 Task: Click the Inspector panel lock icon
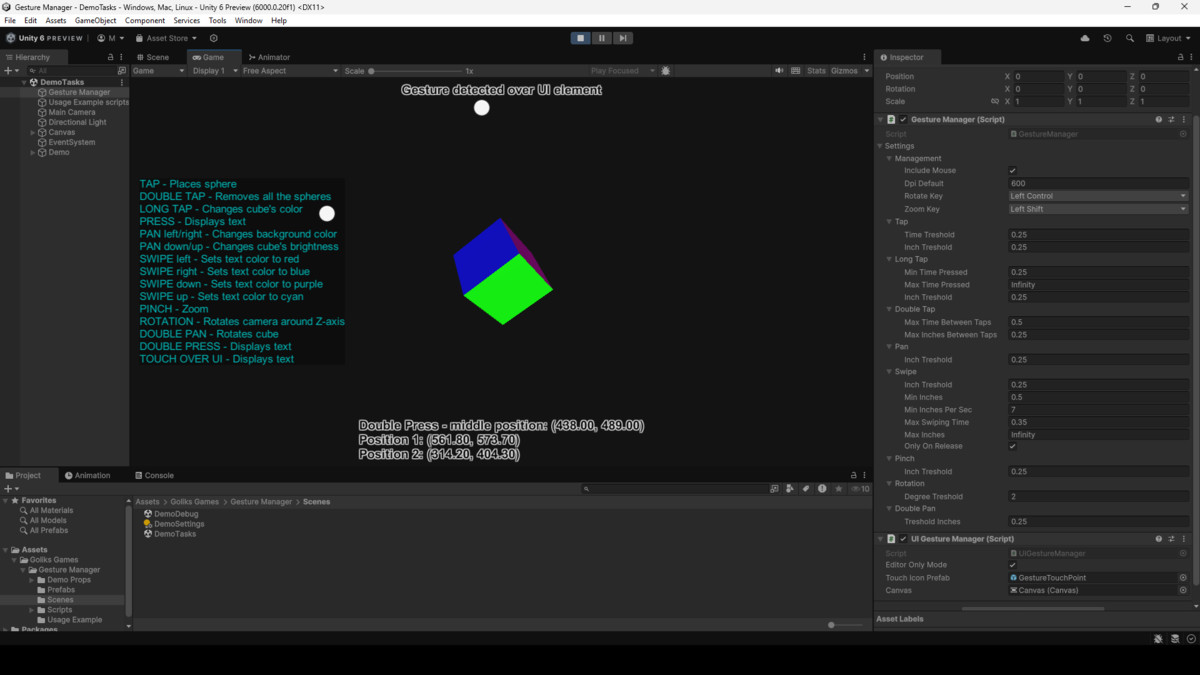coord(1180,57)
